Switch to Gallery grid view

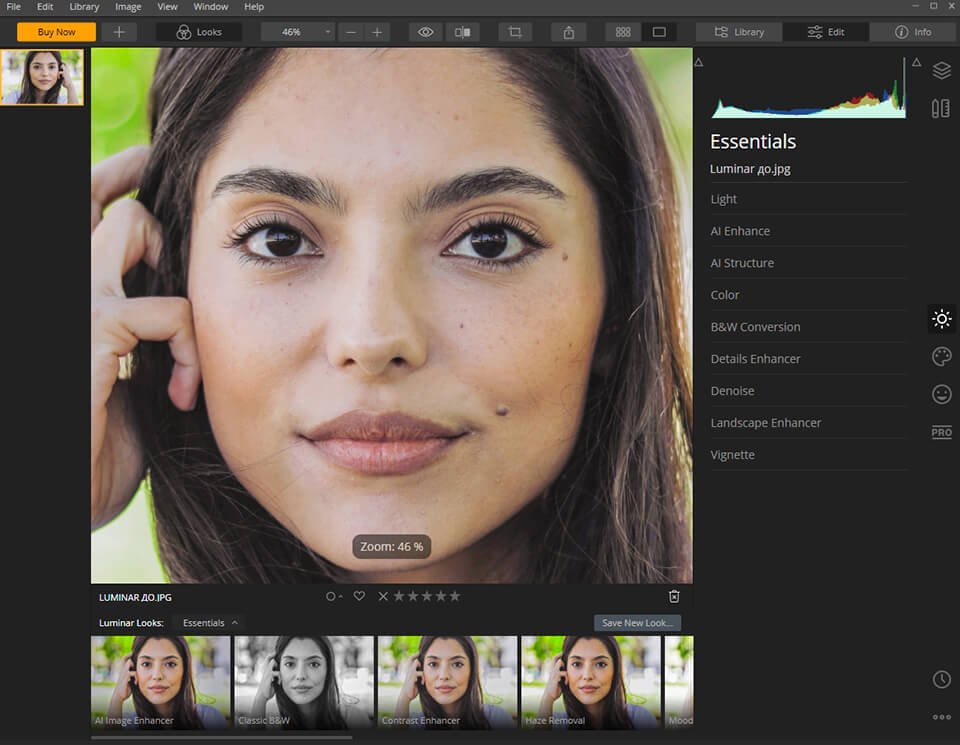pos(622,31)
